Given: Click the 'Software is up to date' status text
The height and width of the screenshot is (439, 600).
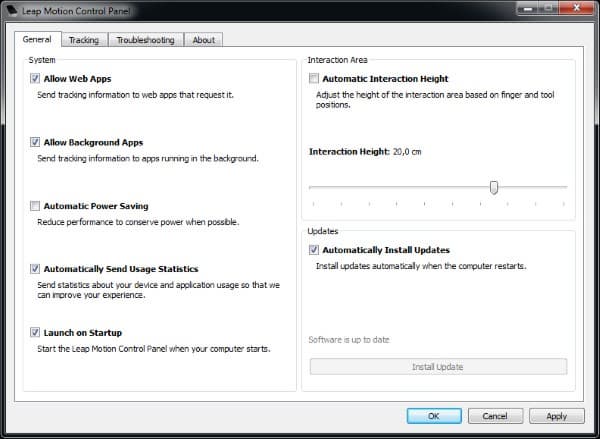Looking at the screenshot, I should 349,339.
